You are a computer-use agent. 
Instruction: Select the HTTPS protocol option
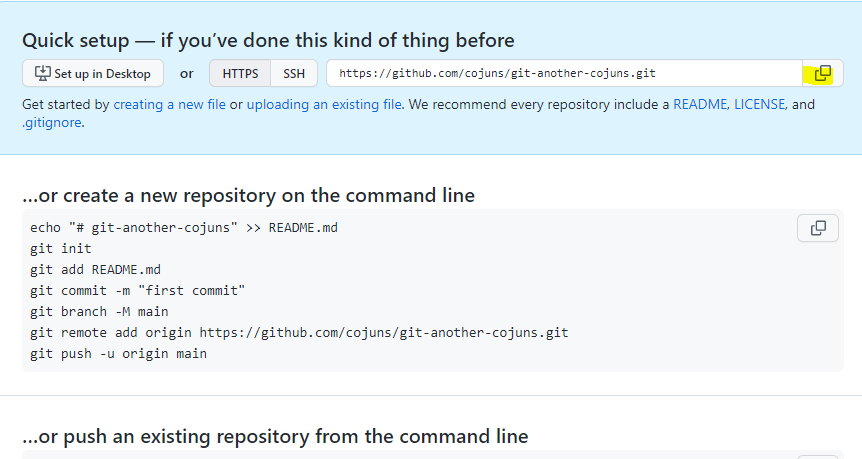click(240, 73)
